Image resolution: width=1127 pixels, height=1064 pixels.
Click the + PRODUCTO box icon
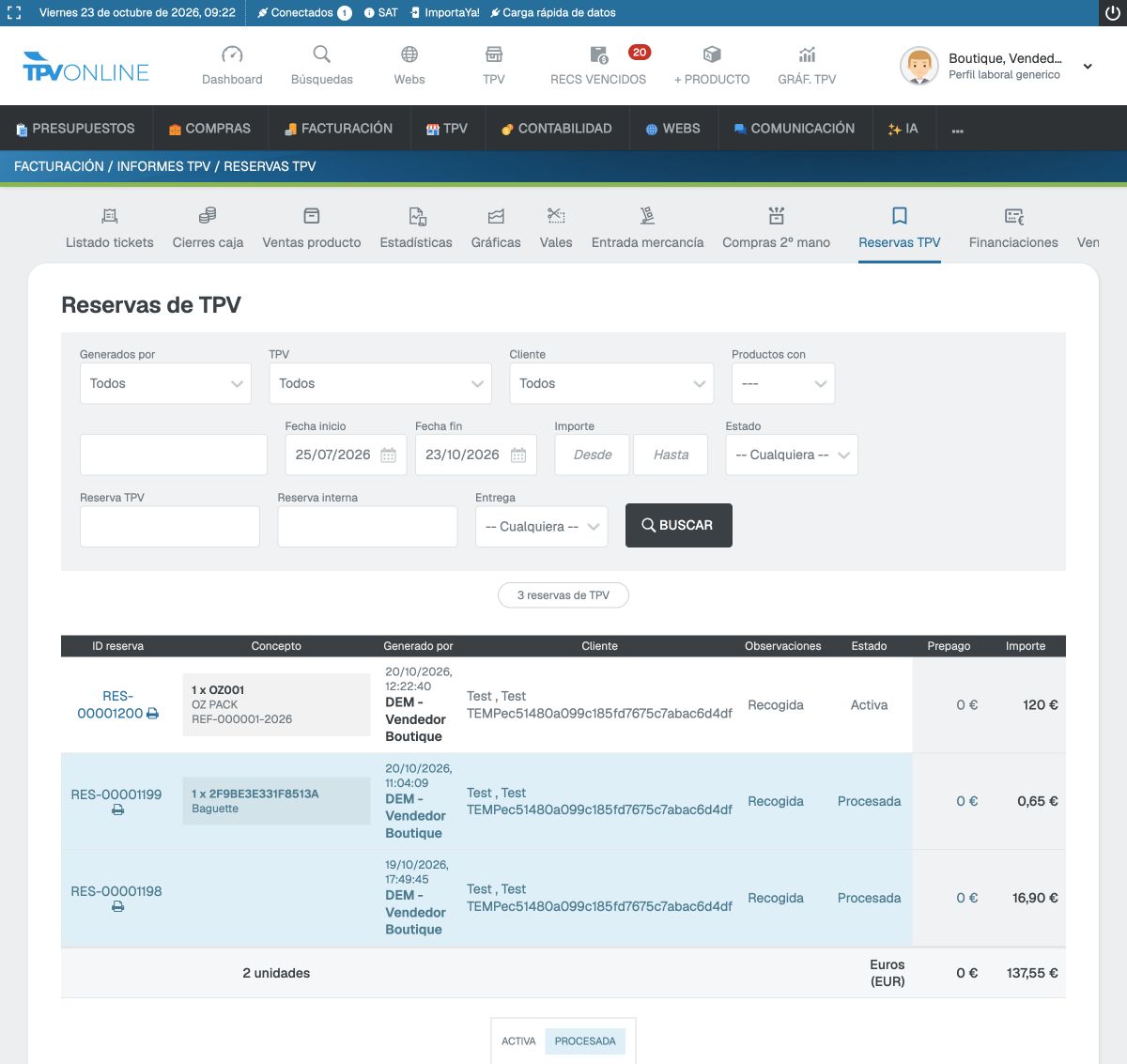[x=712, y=54]
